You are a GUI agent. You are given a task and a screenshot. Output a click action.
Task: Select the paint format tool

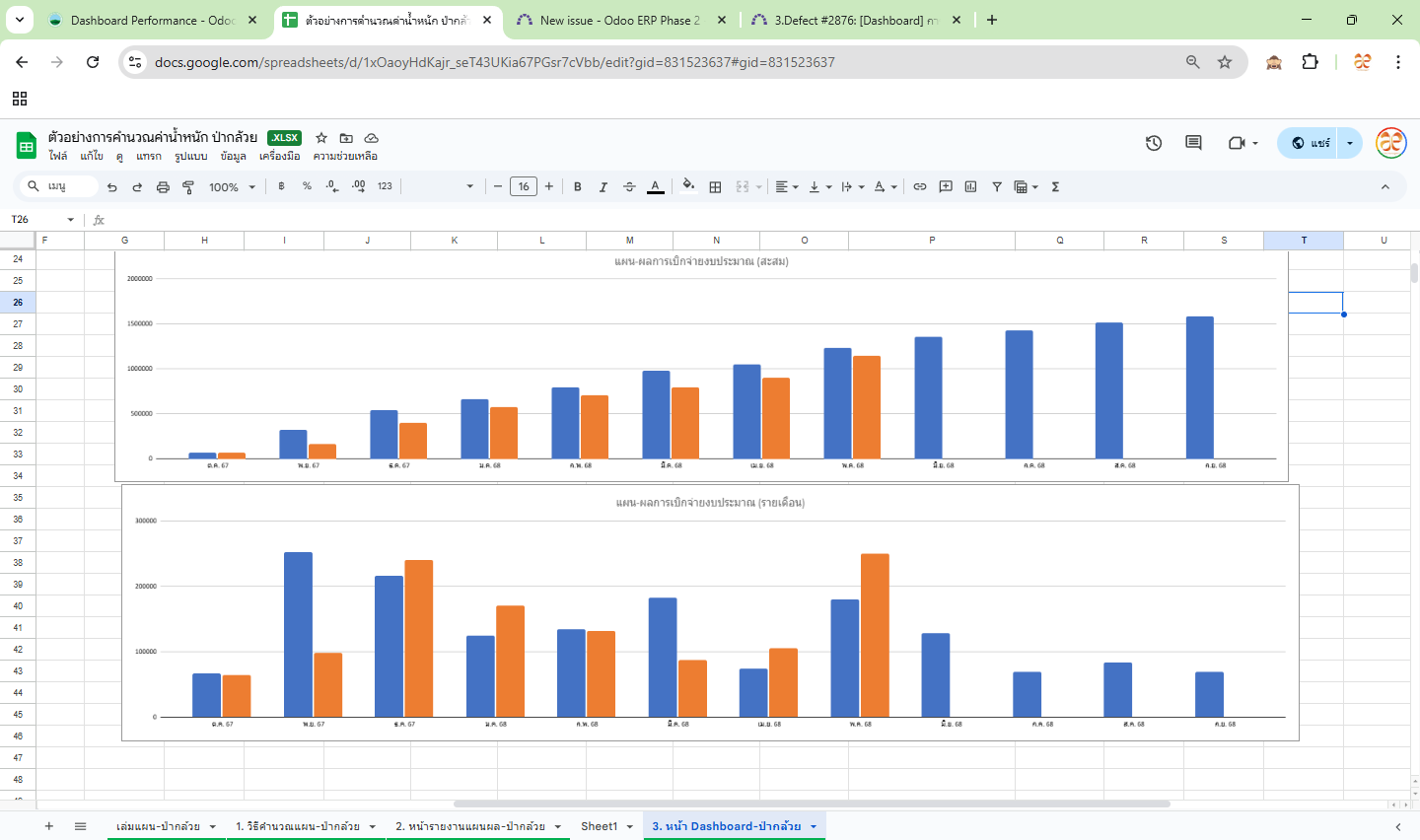[x=188, y=187]
